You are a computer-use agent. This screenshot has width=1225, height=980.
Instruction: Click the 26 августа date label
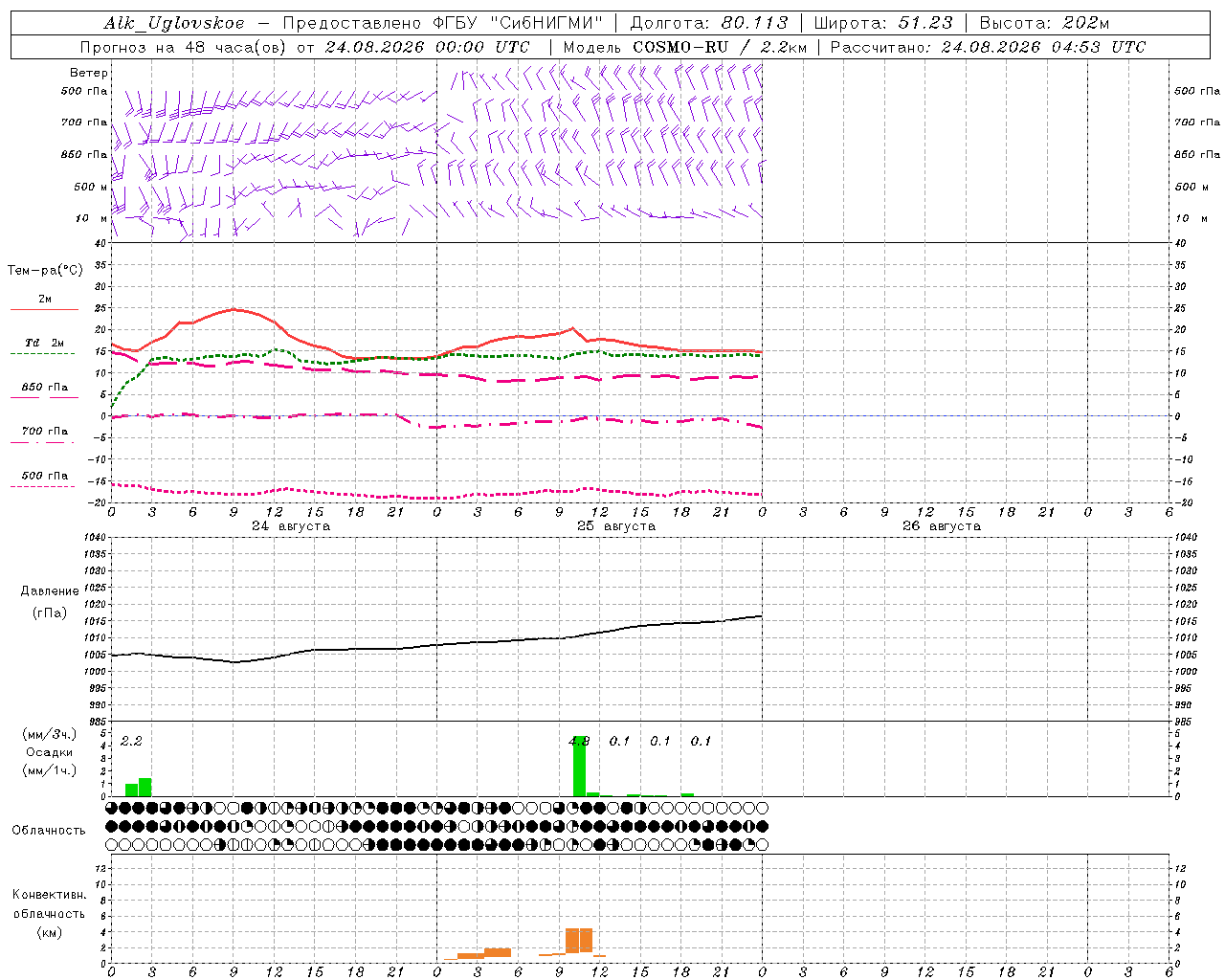click(942, 526)
